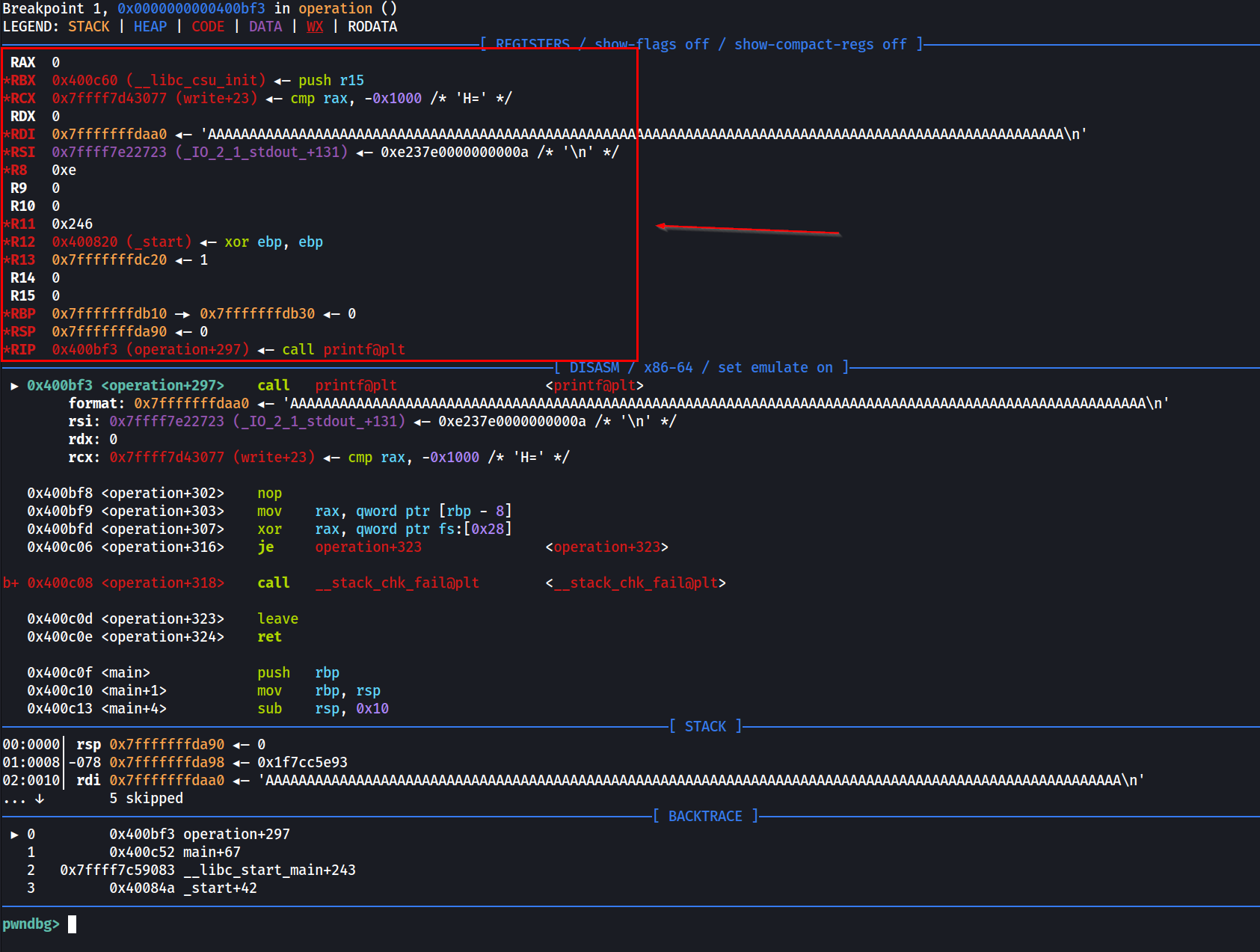The image size is (1260, 952).
Task: Click the changed-register asterisk next to RIP
Action: pos(6,350)
